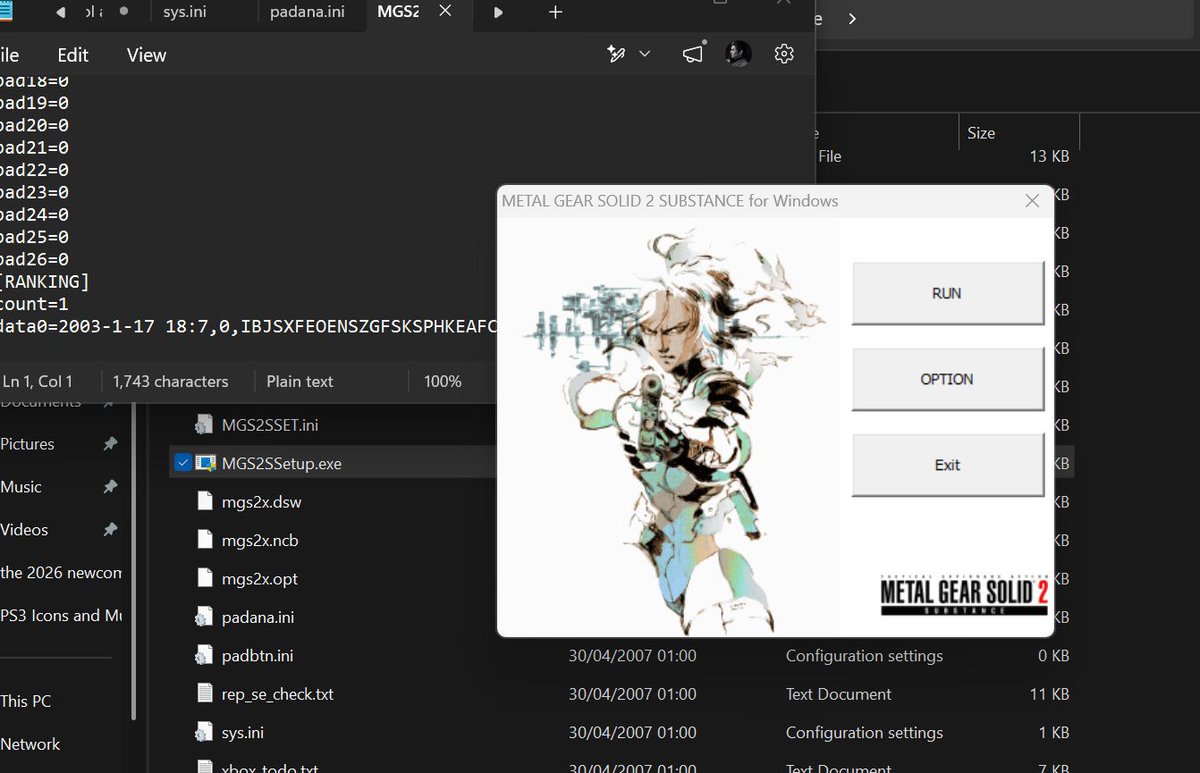Screen dimensions: 1200x773
Task: Click the mgs2x.dsw file icon
Action: click(x=204, y=502)
